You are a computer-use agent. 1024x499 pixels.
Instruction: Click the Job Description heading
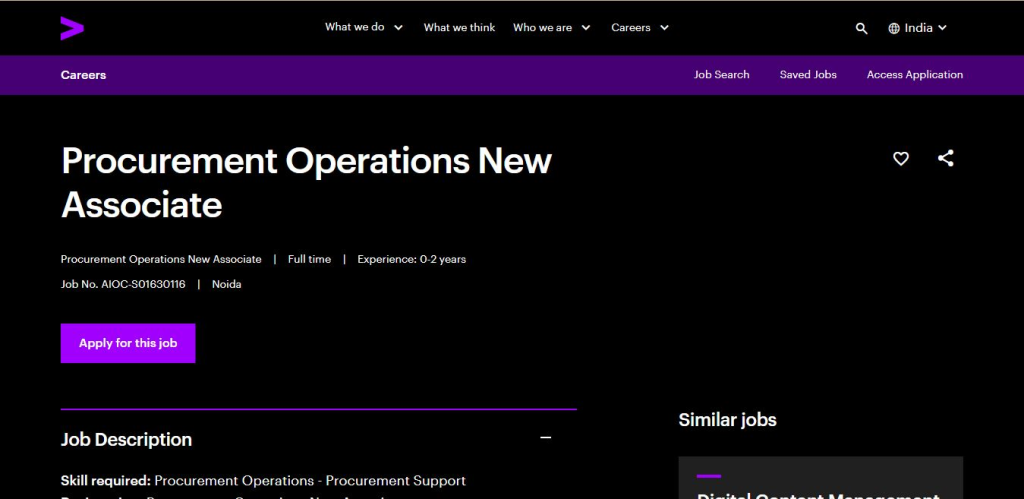pyautogui.click(x=126, y=440)
